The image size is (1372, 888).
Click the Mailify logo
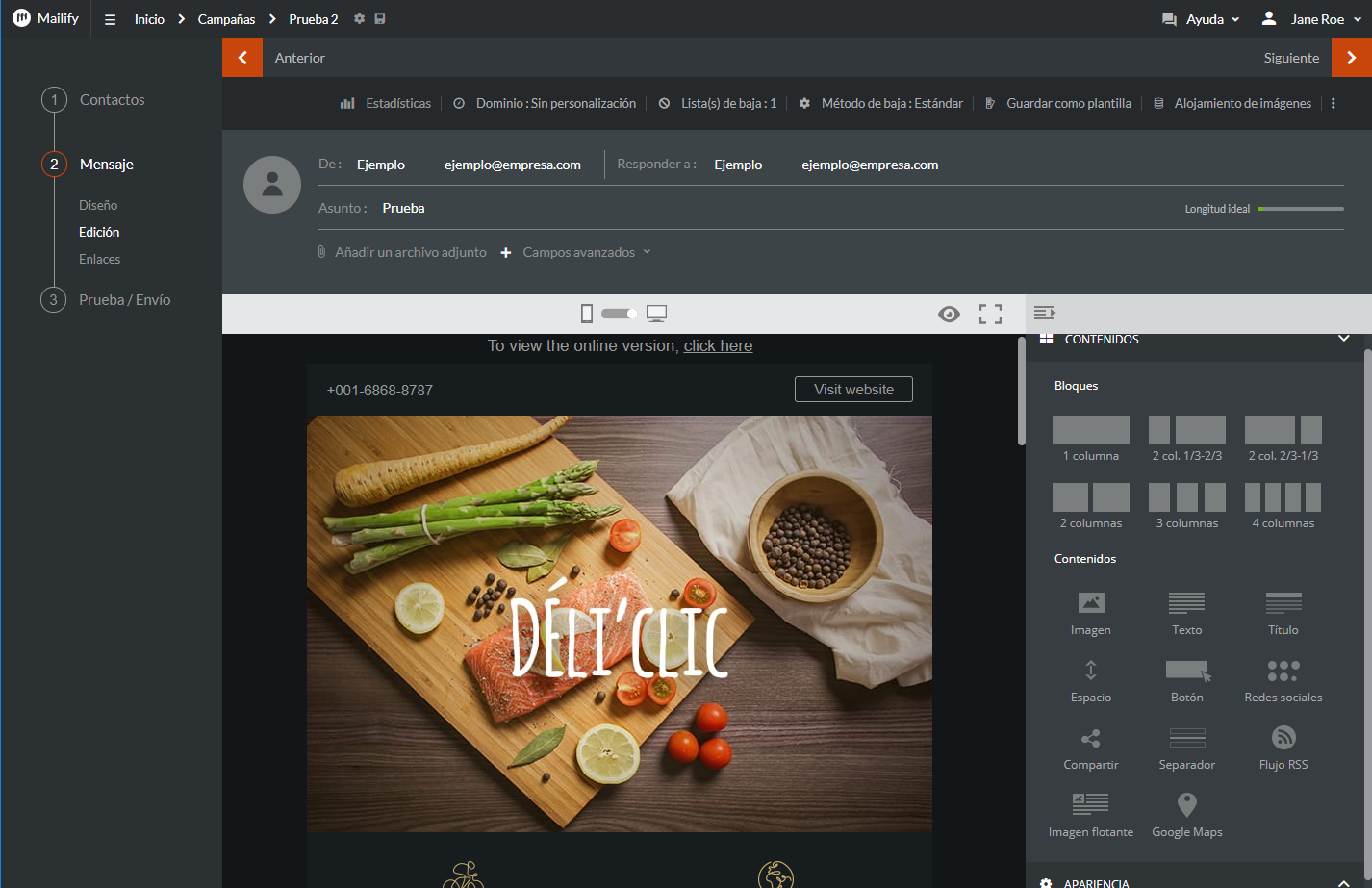45,18
